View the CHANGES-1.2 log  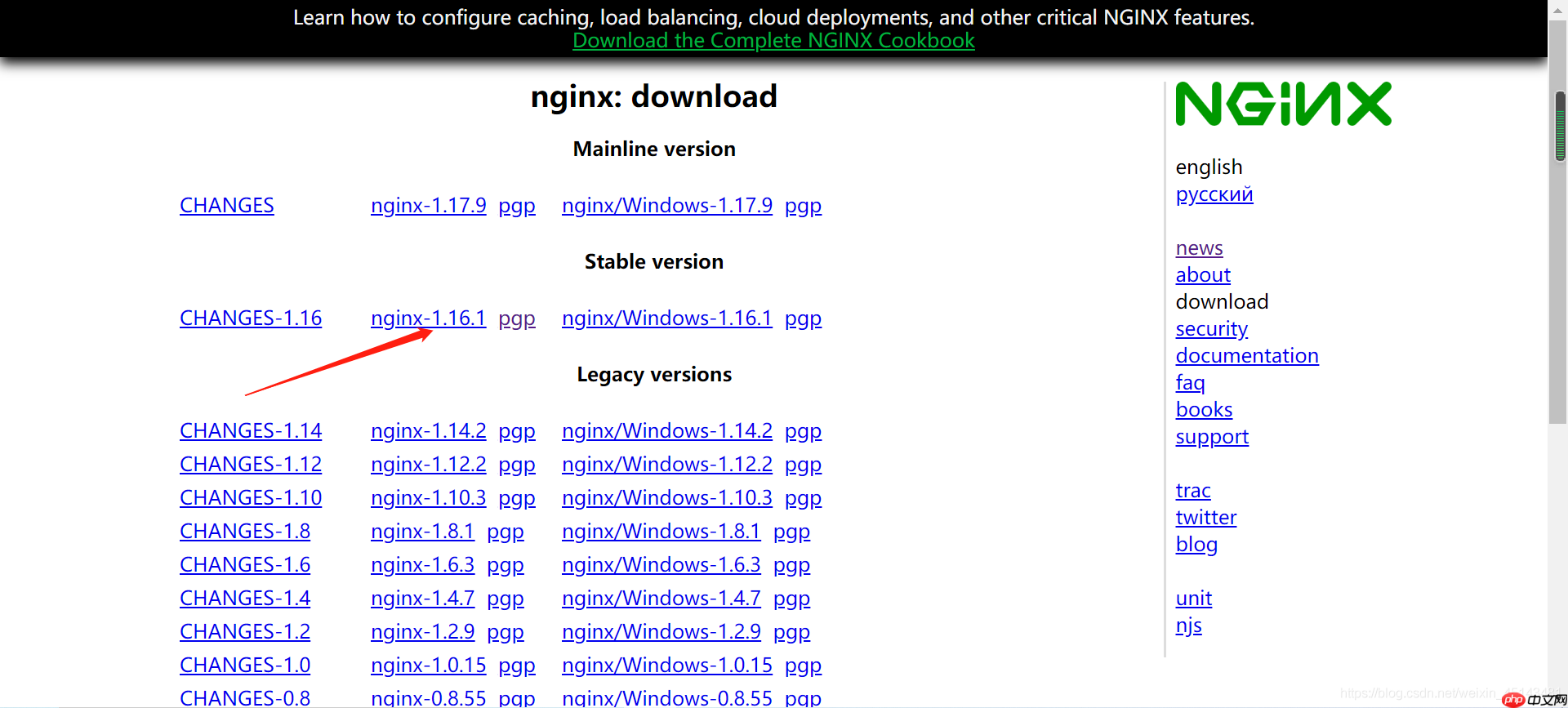pyautogui.click(x=245, y=631)
